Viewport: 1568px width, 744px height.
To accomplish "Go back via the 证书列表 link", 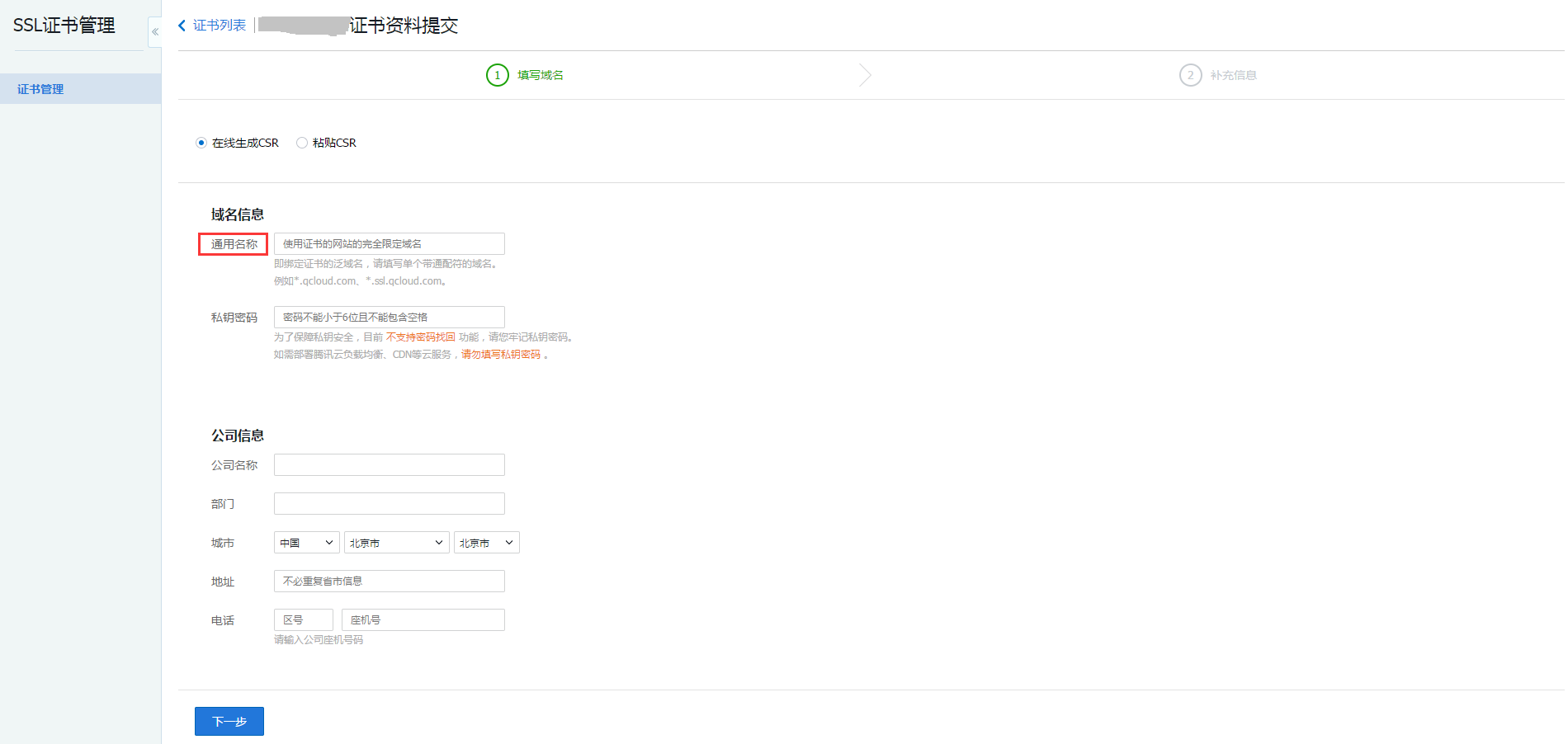I will tap(220, 26).
